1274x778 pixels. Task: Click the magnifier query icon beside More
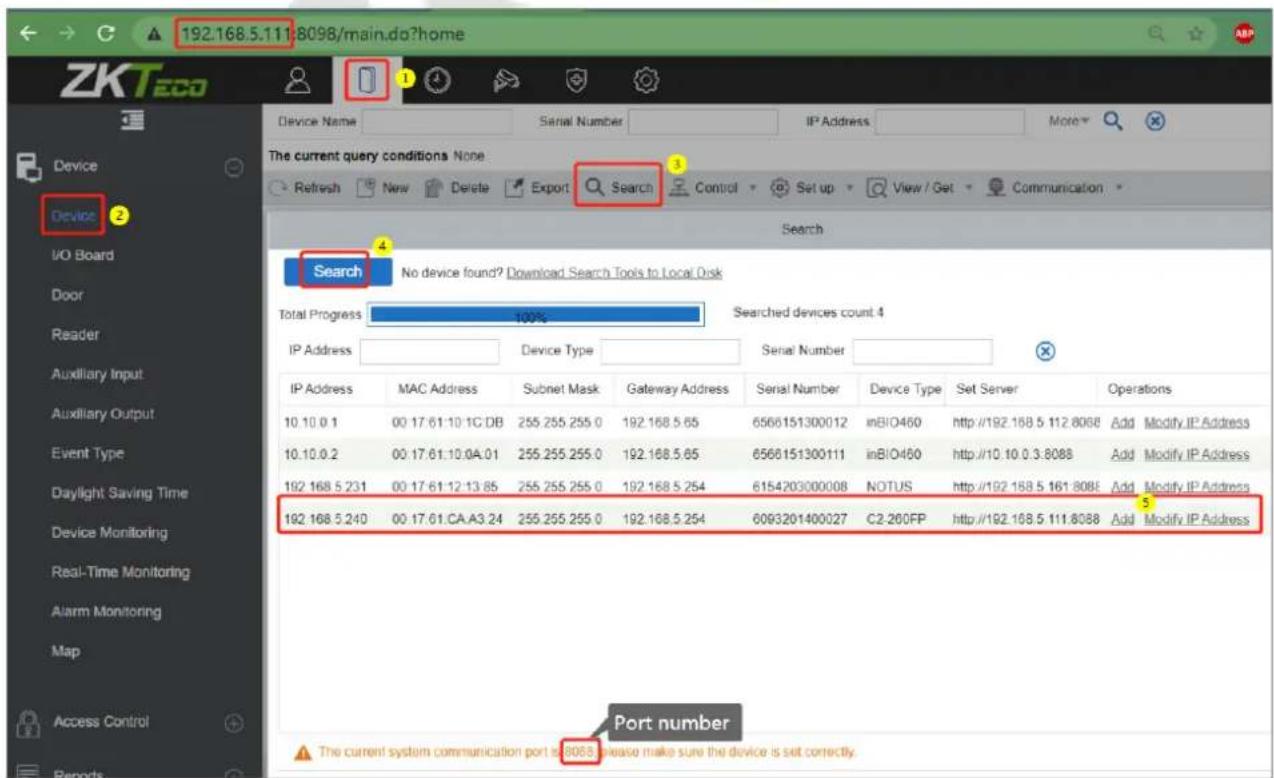1113,122
